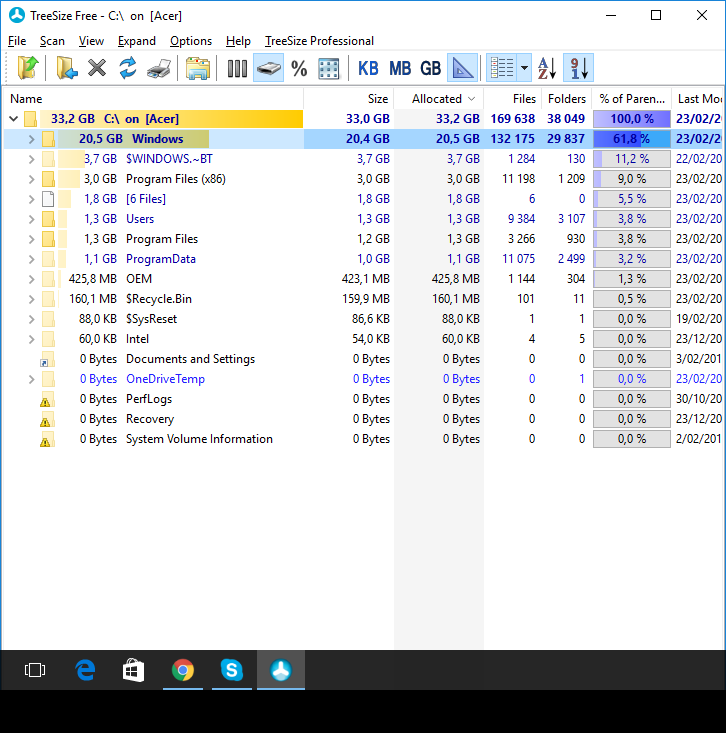
Task: Click the open folder toolbar icon
Action: pos(66,68)
